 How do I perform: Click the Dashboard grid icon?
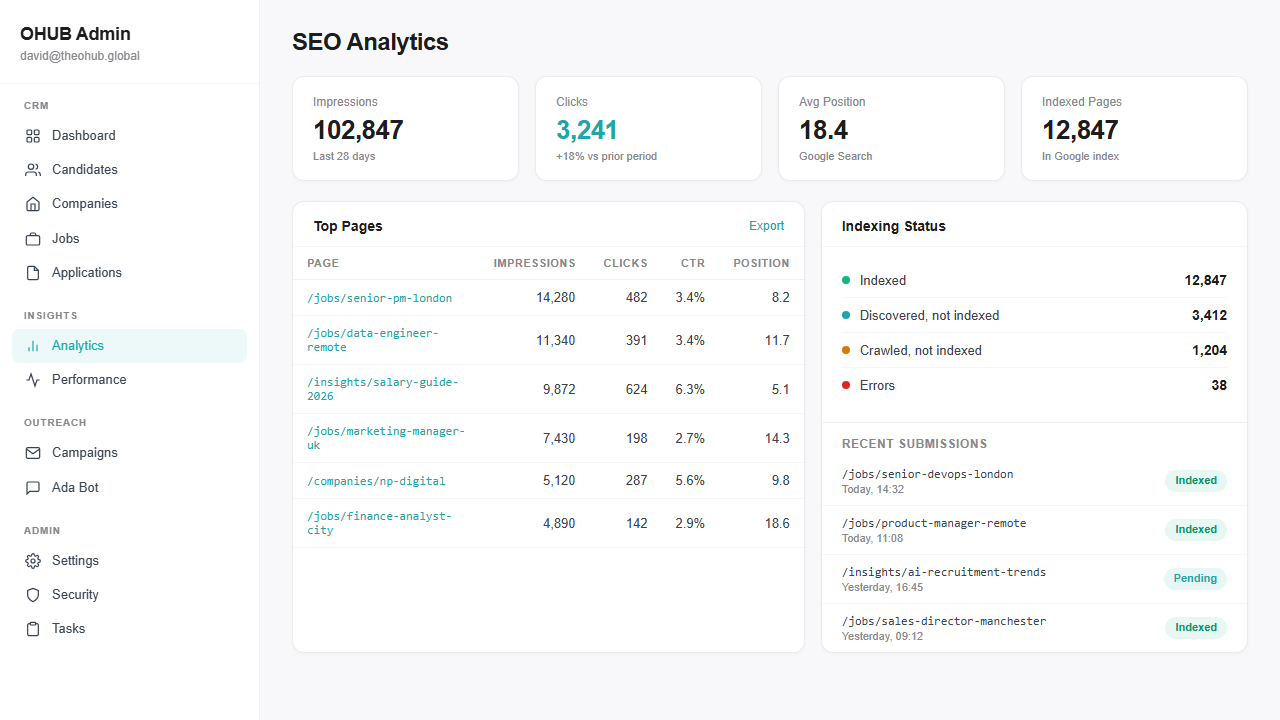click(x=33, y=136)
